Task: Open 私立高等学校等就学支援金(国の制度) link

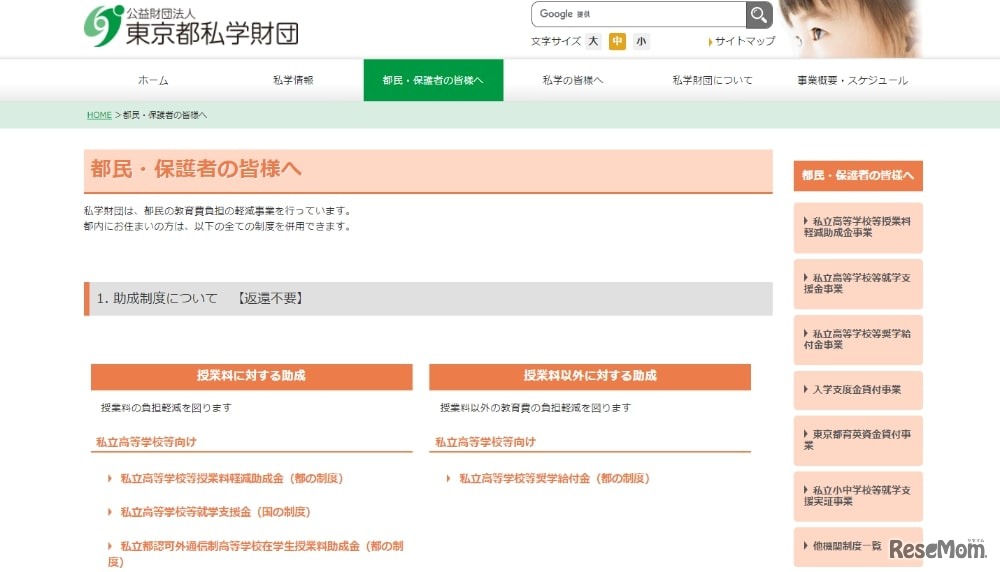Action: point(215,512)
